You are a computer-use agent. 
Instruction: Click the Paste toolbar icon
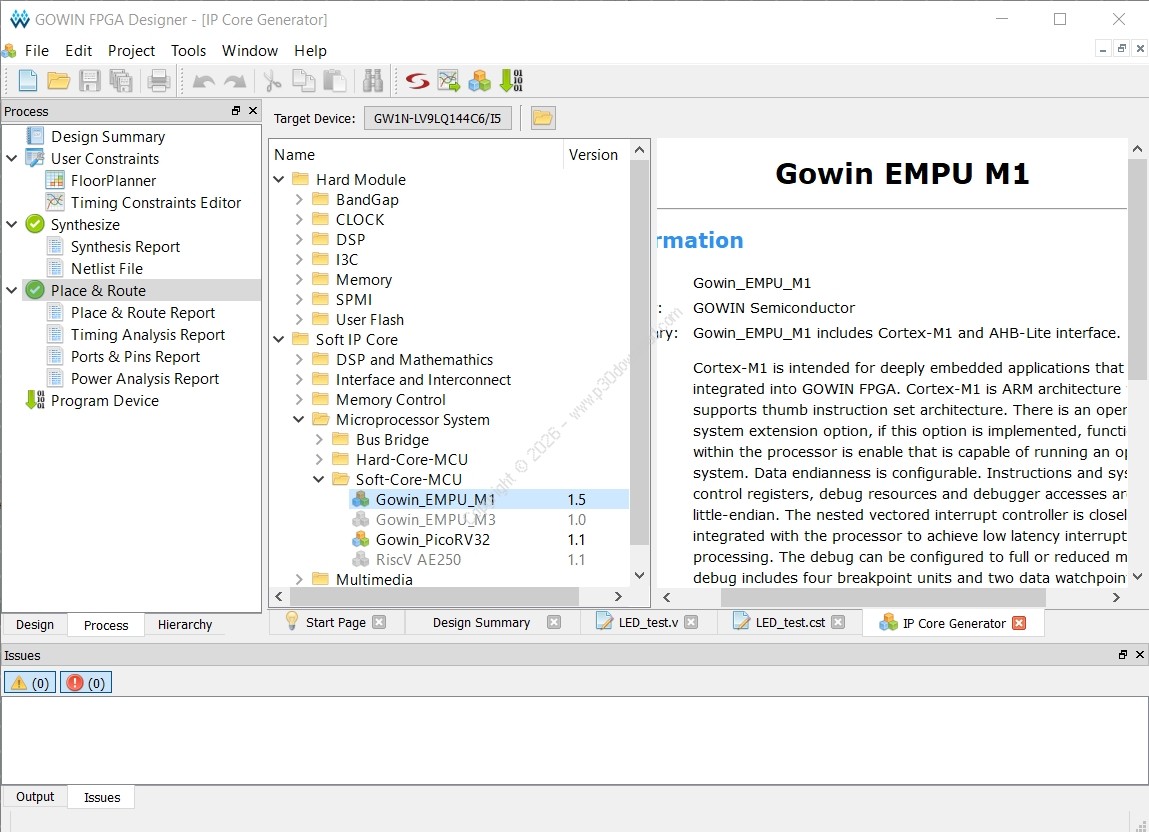coord(335,81)
